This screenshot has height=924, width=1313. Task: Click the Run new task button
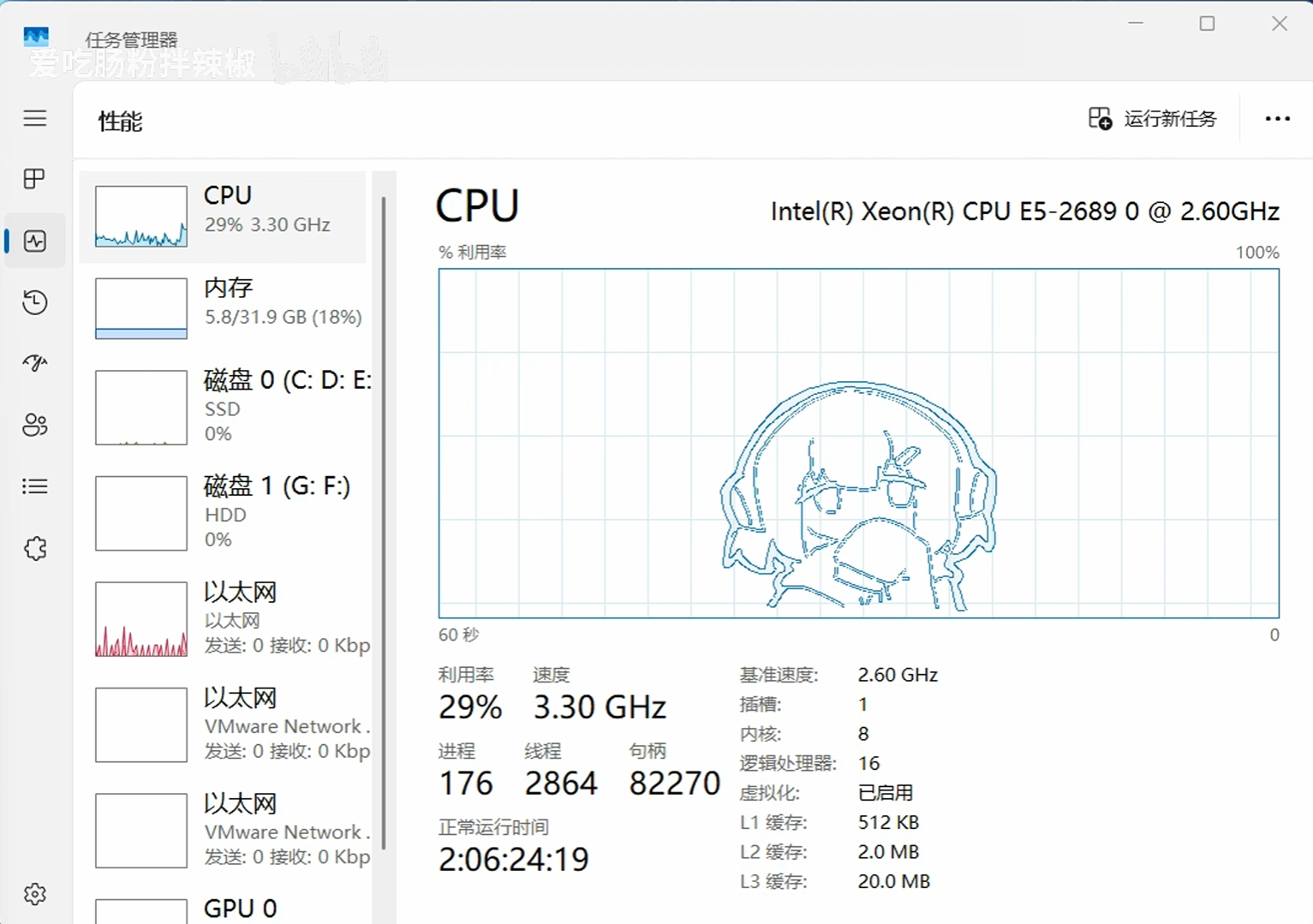click(1153, 119)
